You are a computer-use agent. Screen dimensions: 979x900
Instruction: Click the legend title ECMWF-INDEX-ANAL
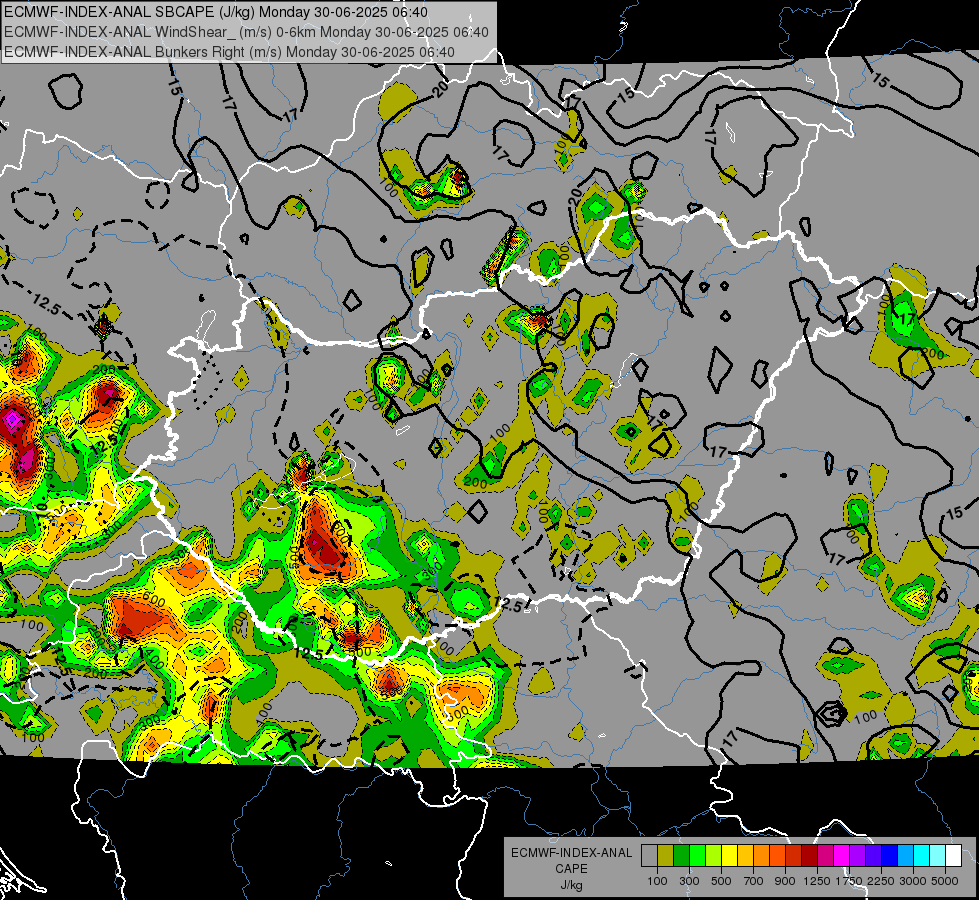571,853
